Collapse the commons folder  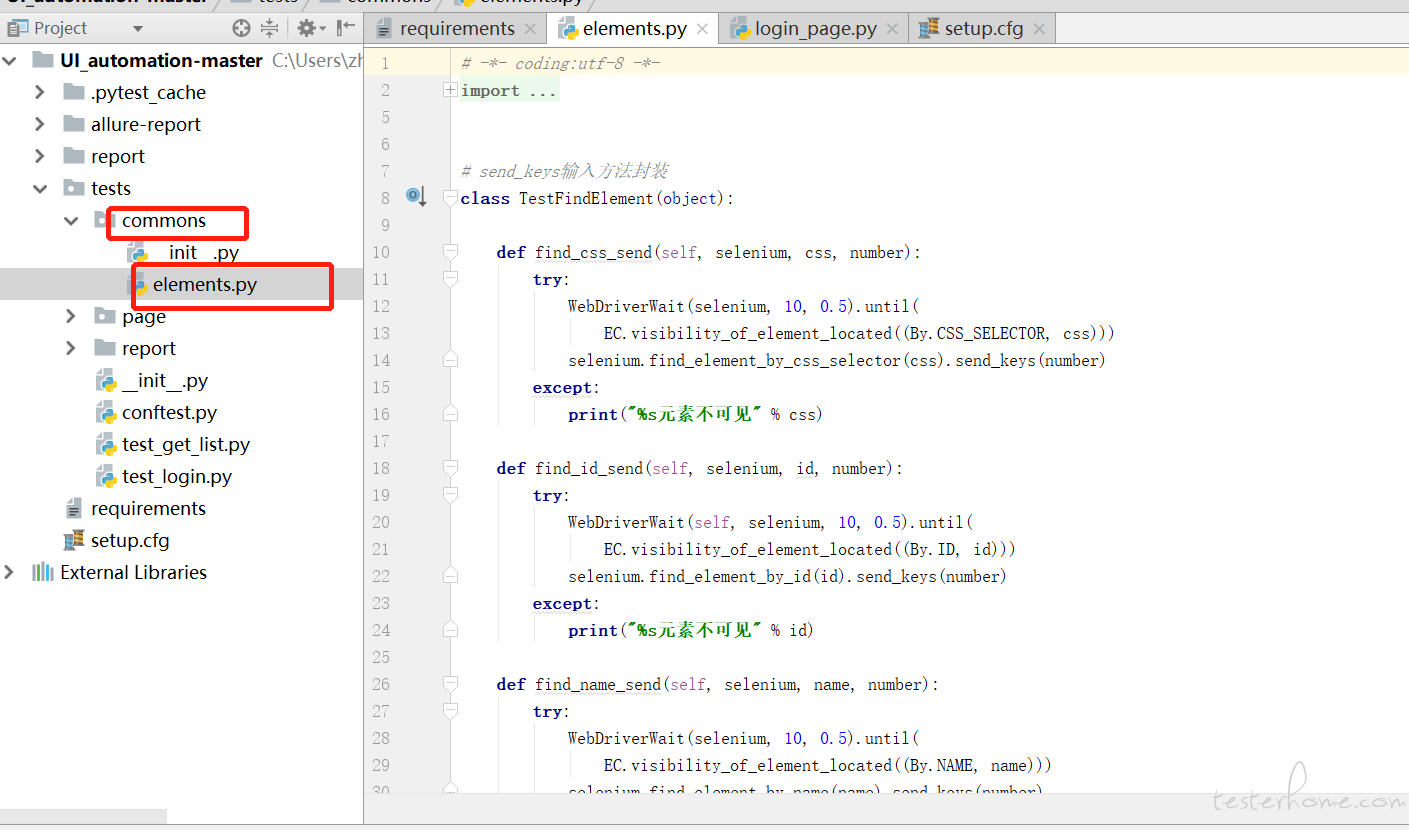coord(71,220)
